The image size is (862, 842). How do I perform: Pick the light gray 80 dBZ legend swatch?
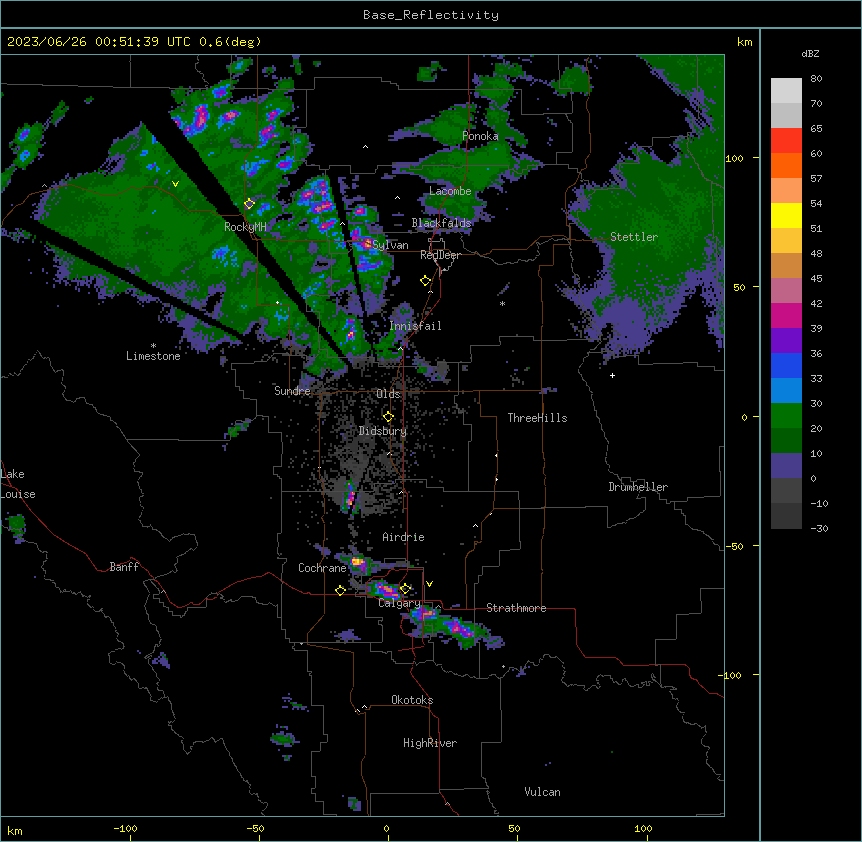point(786,91)
